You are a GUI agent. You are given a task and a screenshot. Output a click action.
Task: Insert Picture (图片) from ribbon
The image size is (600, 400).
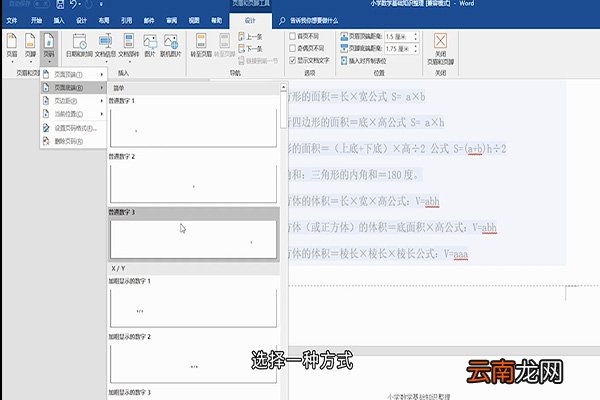click(150, 46)
